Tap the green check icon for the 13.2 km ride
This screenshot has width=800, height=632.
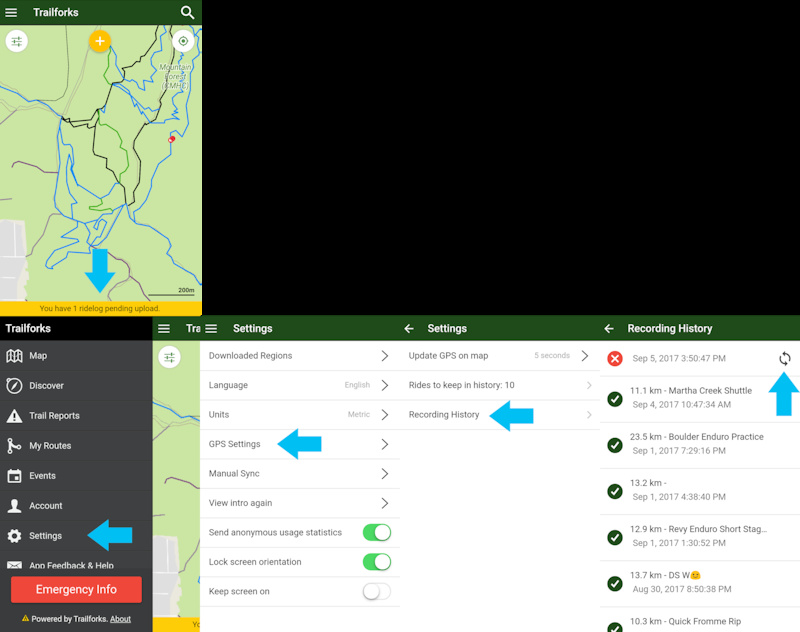[x=615, y=491]
